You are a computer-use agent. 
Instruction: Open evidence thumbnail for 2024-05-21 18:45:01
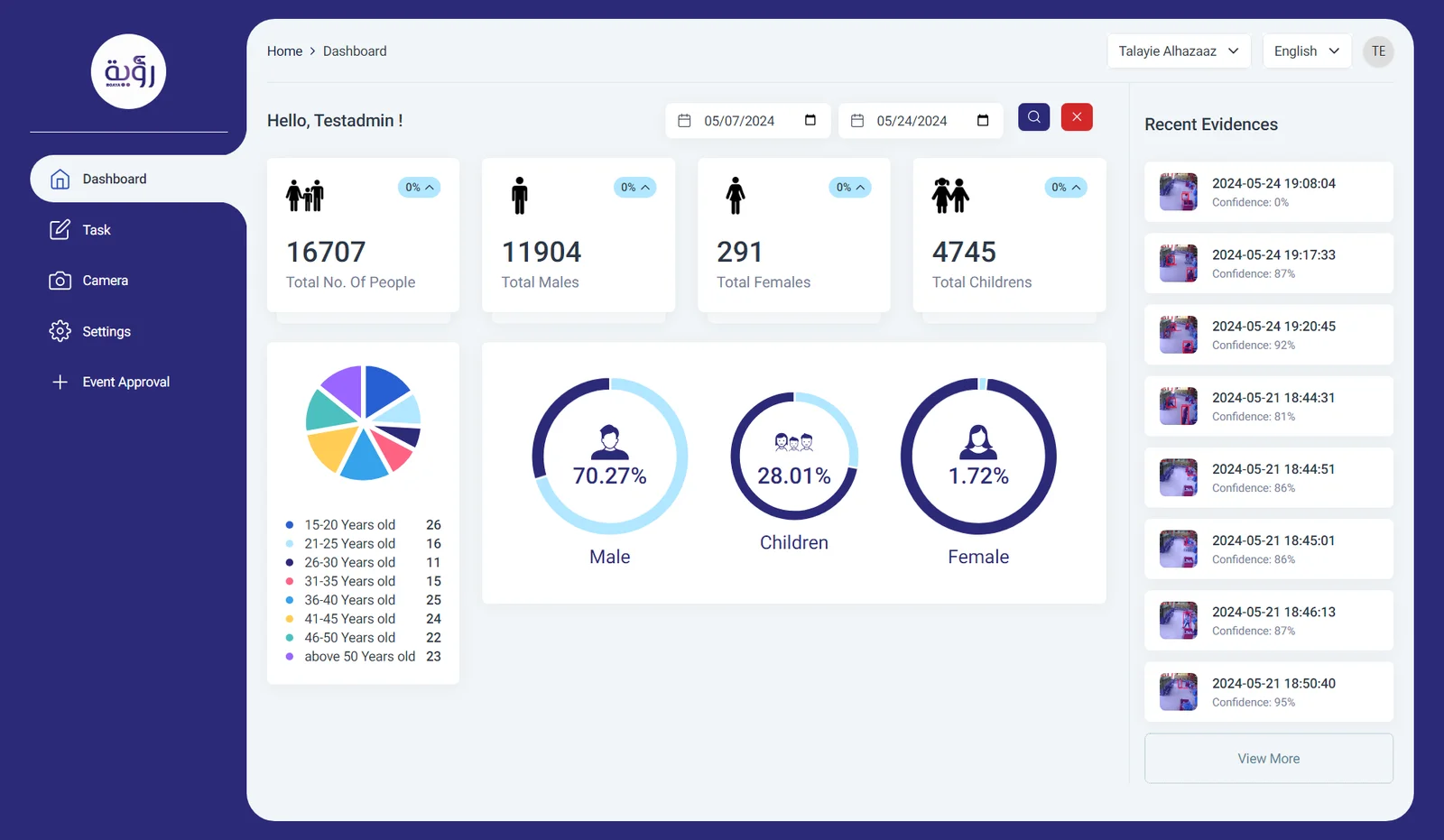pyautogui.click(x=1178, y=549)
